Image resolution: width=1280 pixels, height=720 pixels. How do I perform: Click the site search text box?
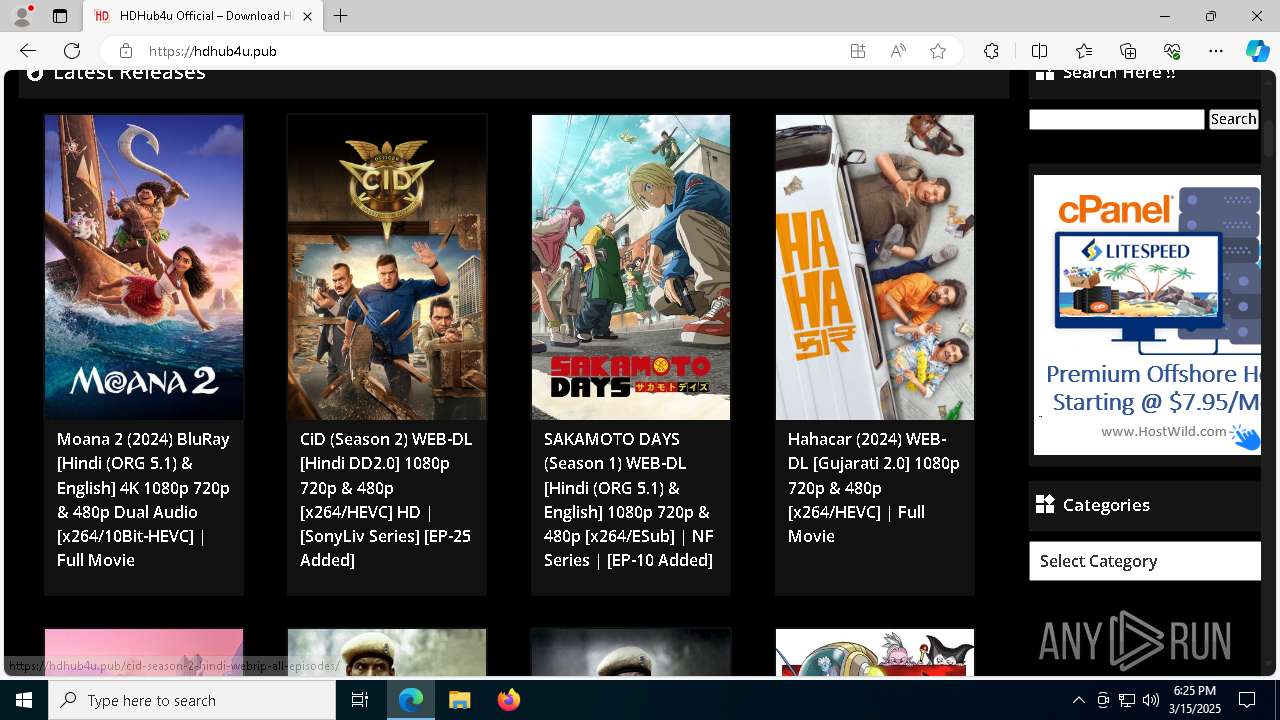tap(1116, 119)
